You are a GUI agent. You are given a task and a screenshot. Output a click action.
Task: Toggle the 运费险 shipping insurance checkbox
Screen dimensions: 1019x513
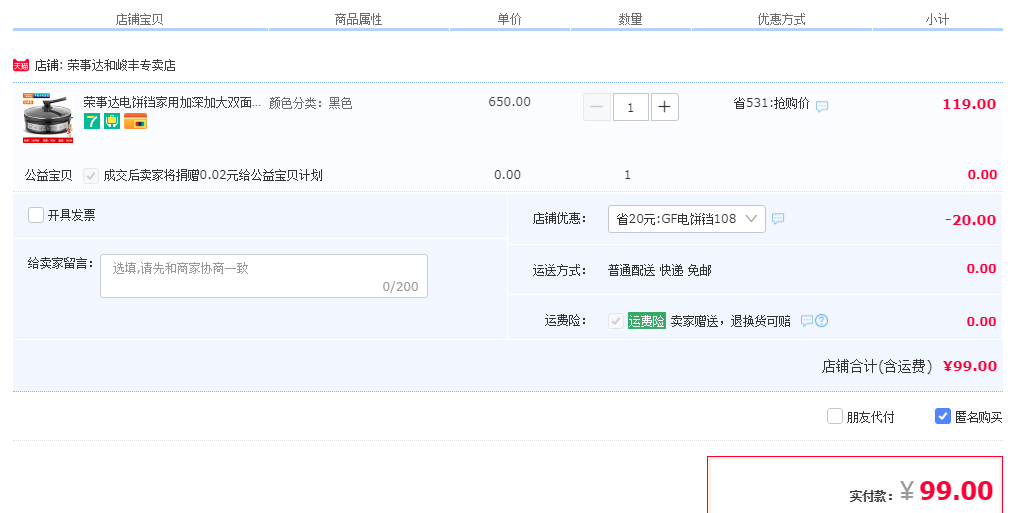tap(615, 321)
